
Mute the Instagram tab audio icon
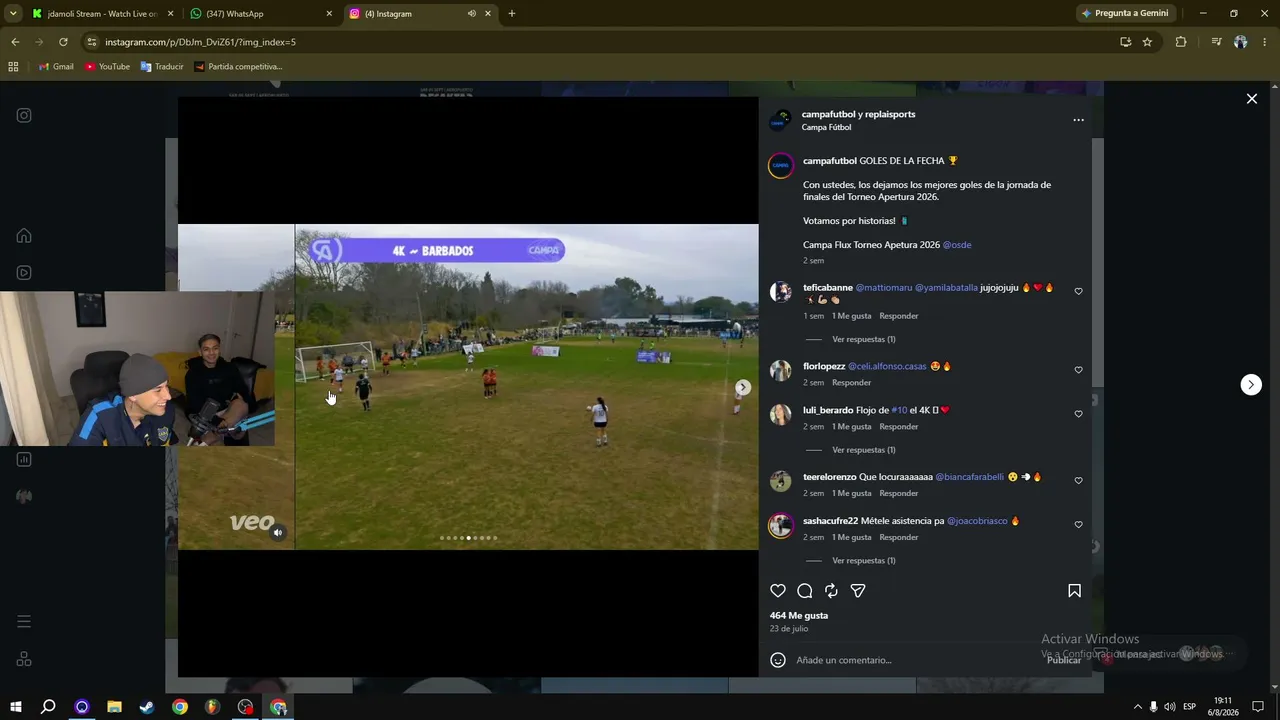coord(471,14)
